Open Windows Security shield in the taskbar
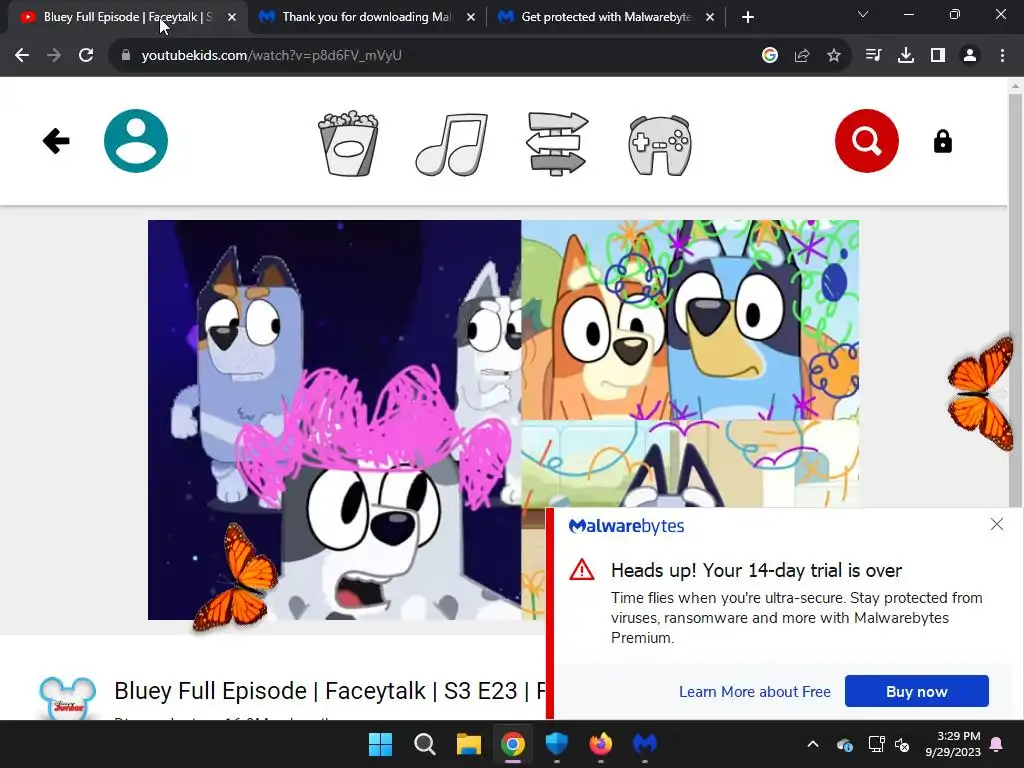The width and height of the screenshot is (1024, 768). click(556, 744)
